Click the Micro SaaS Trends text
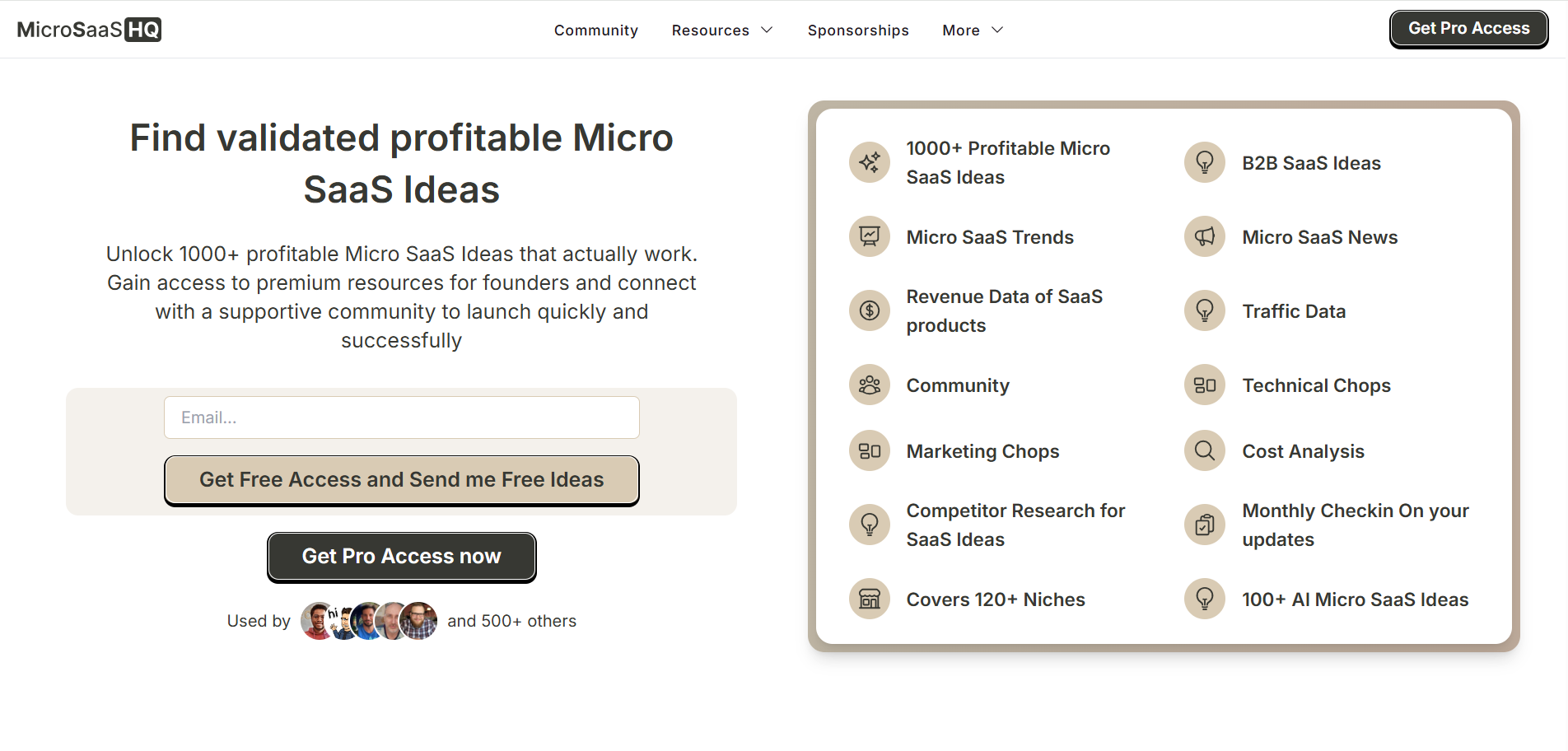This screenshot has width=1568, height=751. (990, 237)
